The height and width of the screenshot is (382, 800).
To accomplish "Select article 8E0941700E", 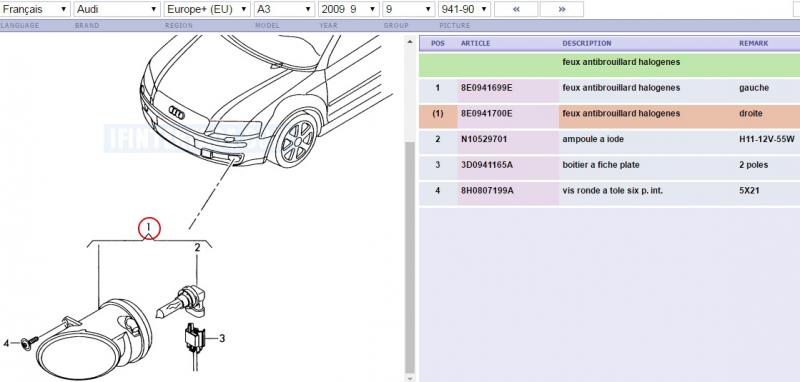I will click(487, 113).
